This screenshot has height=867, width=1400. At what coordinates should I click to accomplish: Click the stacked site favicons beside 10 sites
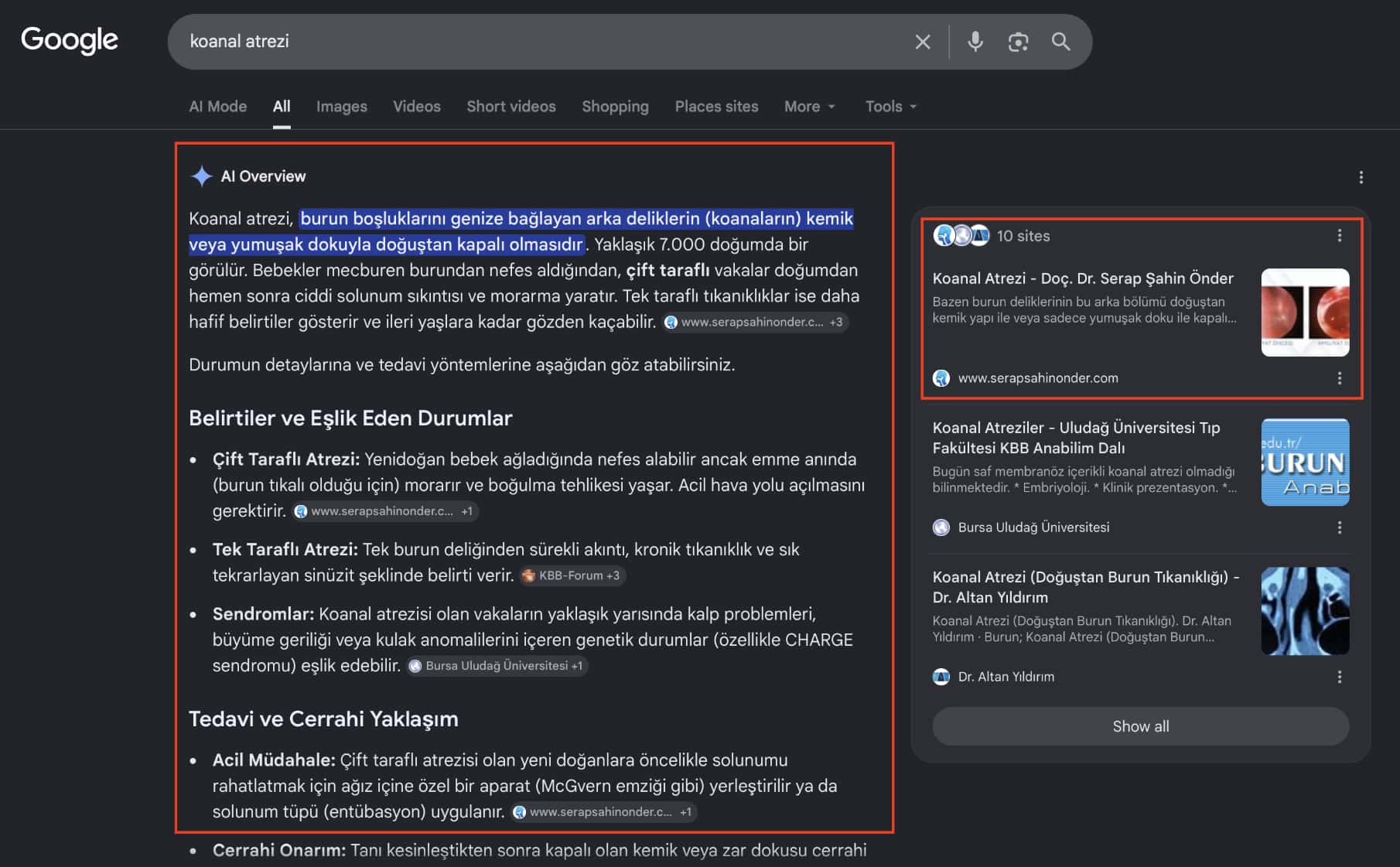(x=961, y=235)
